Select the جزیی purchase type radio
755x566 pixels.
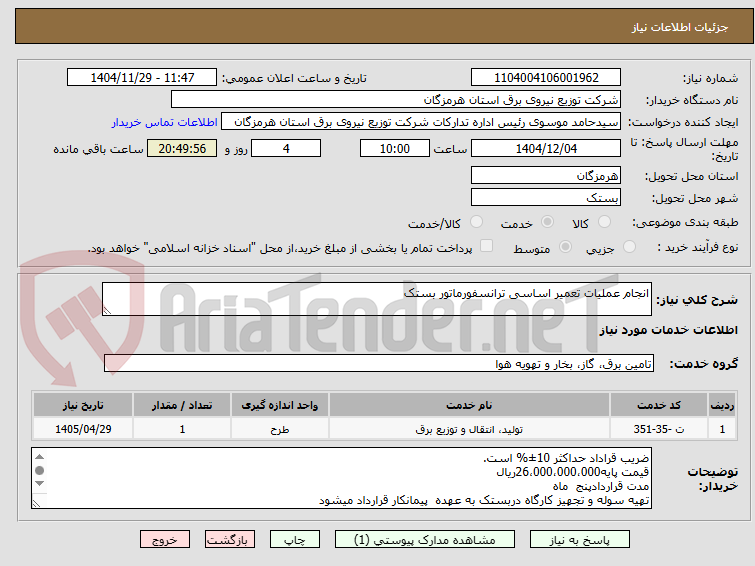tap(629, 247)
